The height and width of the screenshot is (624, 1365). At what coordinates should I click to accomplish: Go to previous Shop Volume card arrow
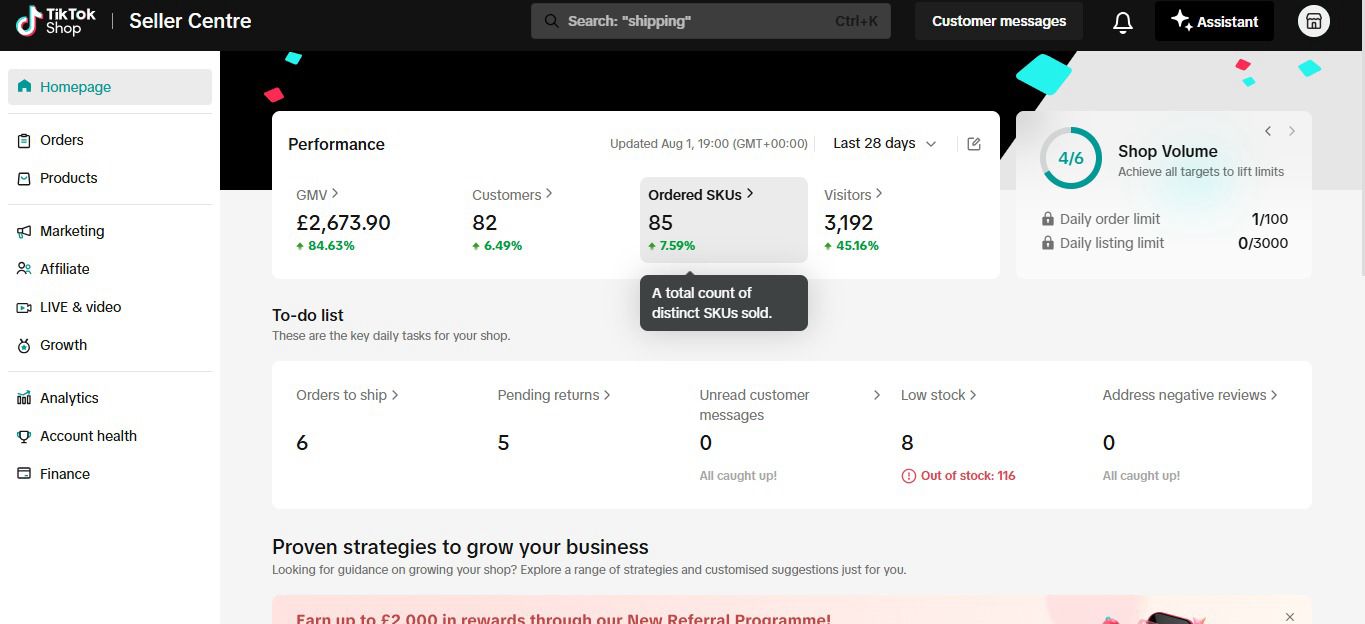(x=1268, y=131)
